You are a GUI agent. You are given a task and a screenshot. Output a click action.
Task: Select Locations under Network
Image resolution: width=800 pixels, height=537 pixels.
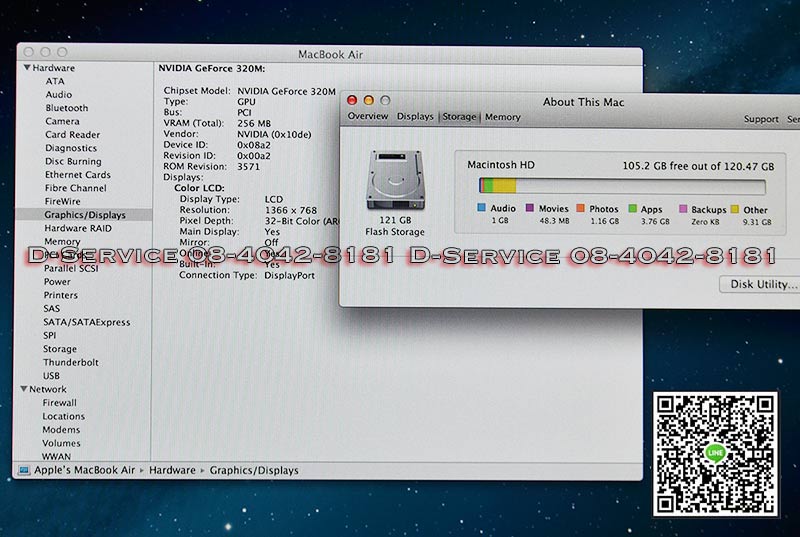[x=64, y=416]
